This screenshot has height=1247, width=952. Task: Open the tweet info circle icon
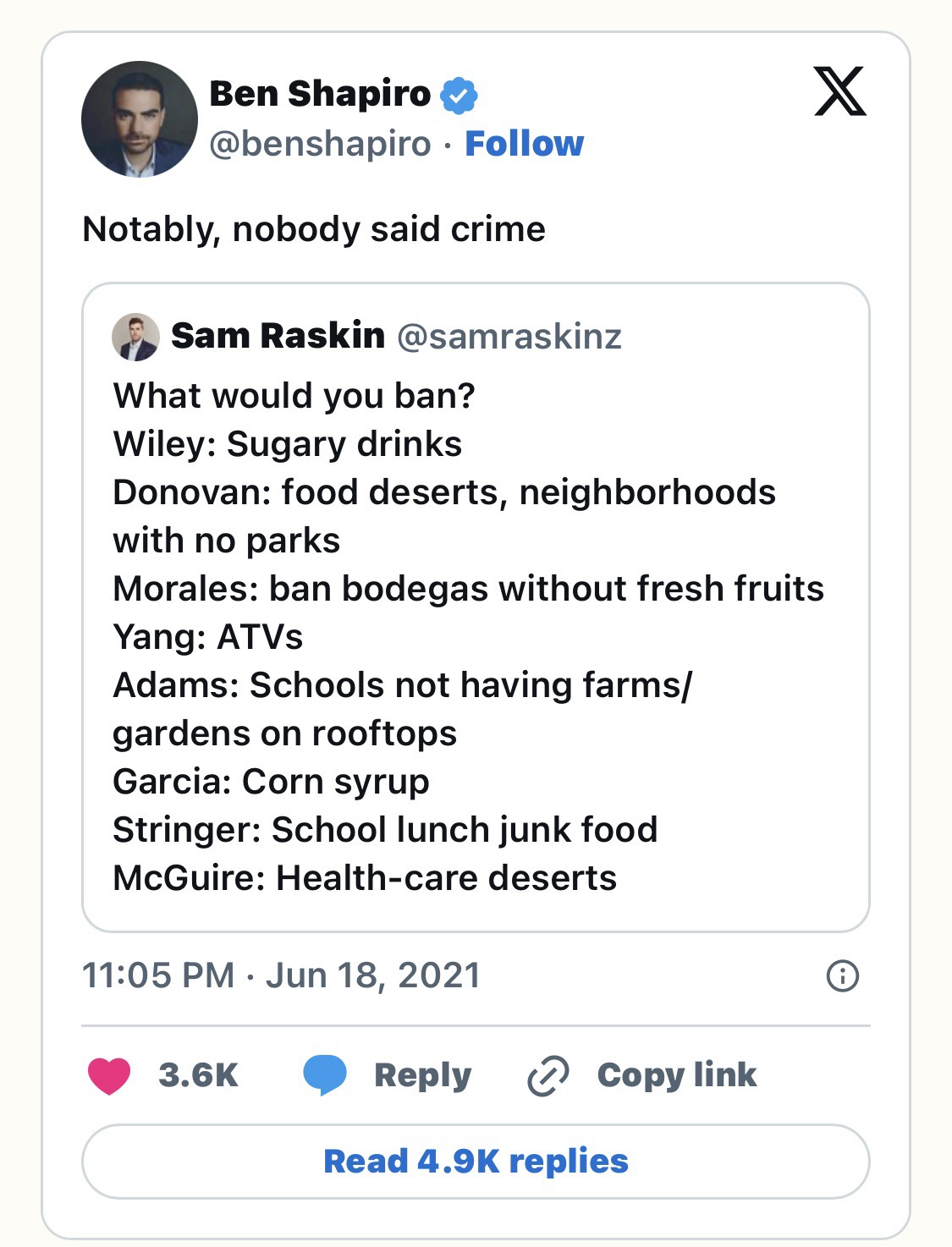(842, 975)
